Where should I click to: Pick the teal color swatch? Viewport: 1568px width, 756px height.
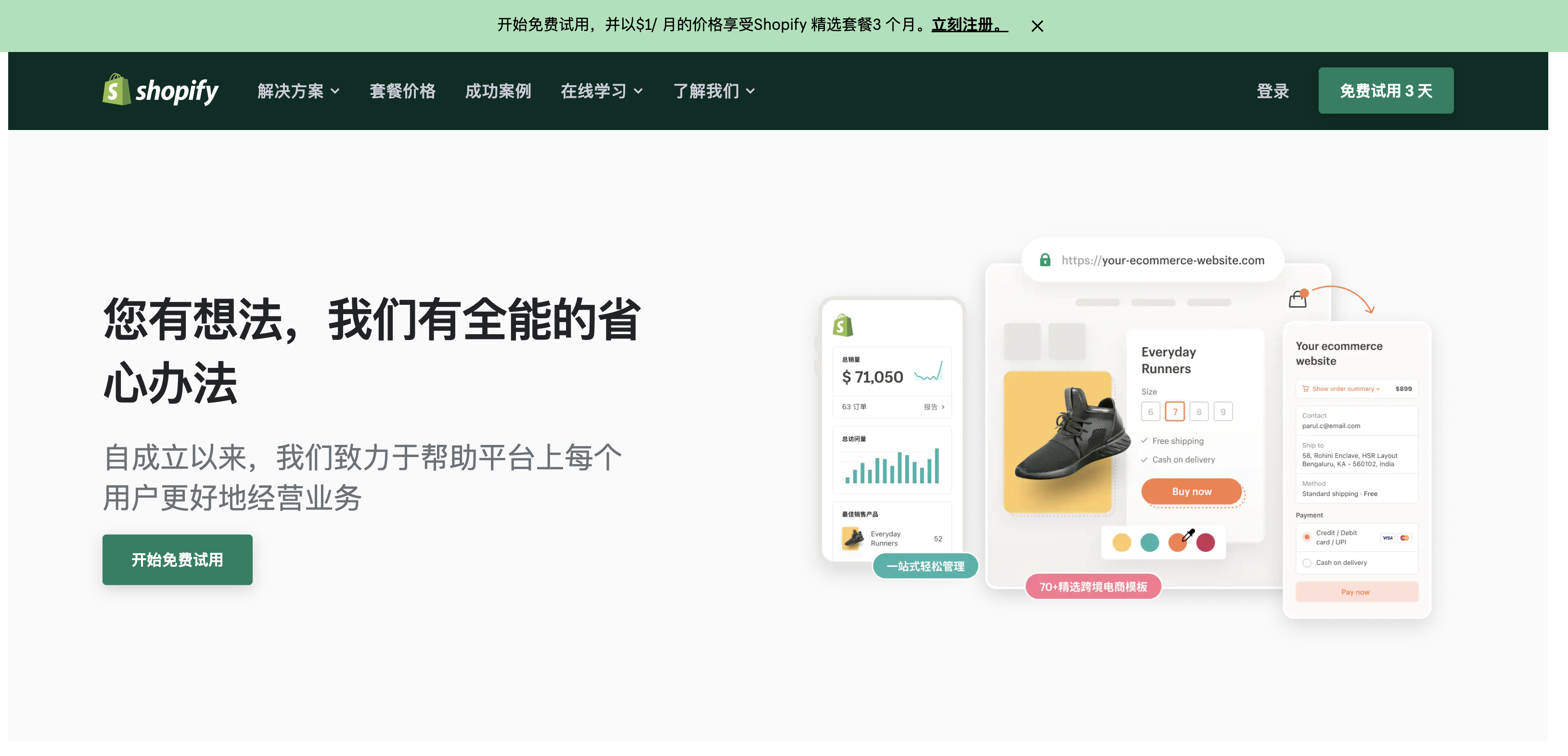[x=1149, y=542]
